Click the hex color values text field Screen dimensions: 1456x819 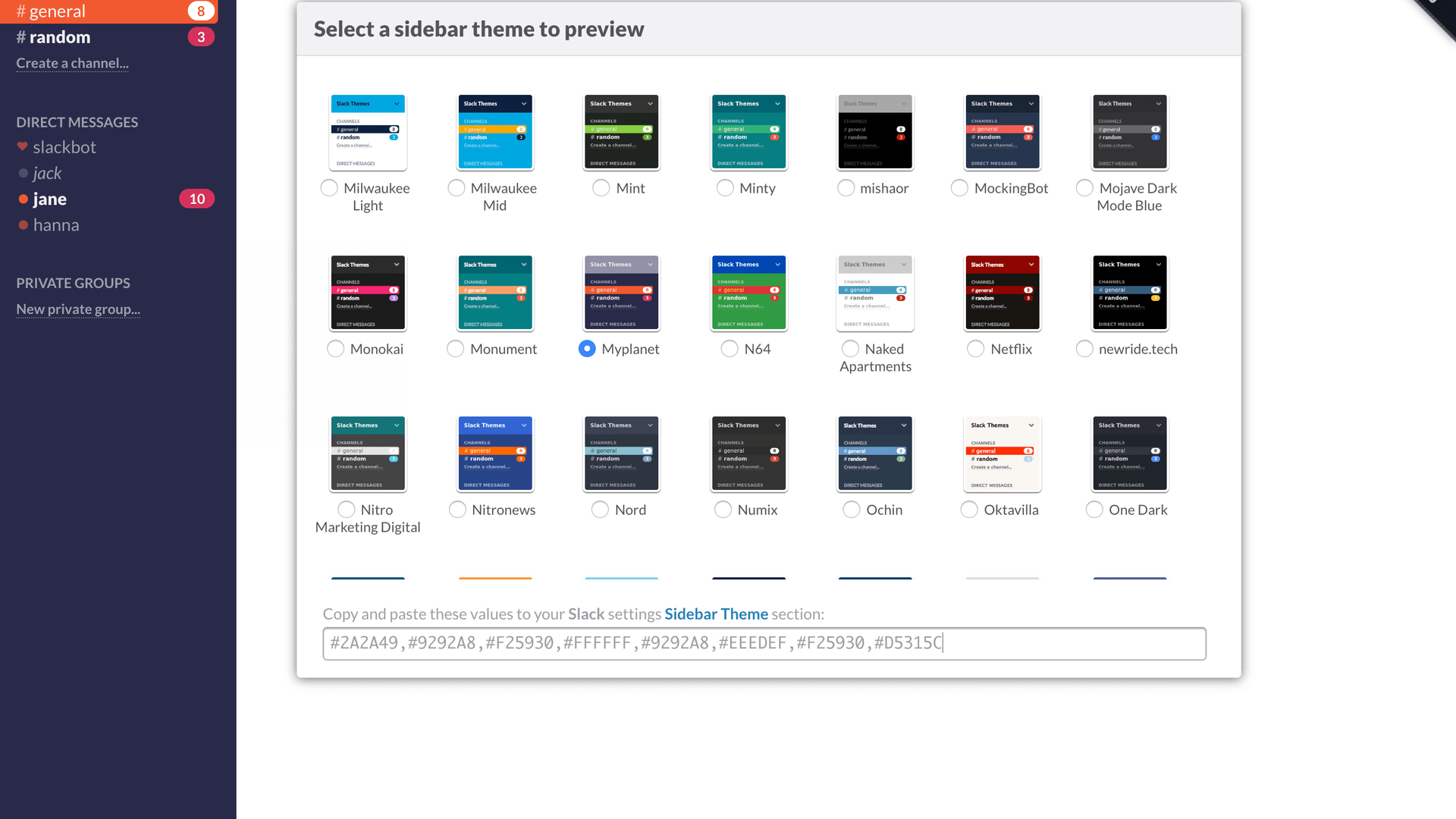pyautogui.click(x=764, y=644)
